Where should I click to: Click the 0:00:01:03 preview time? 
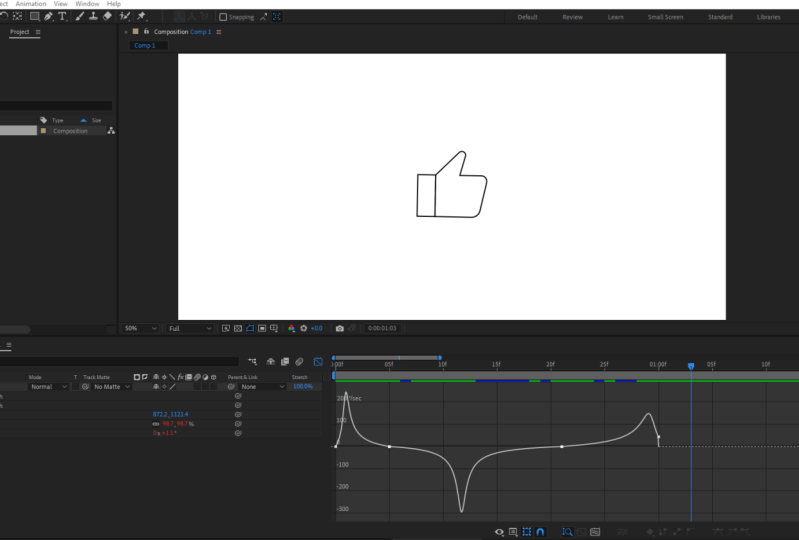tap(382, 328)
